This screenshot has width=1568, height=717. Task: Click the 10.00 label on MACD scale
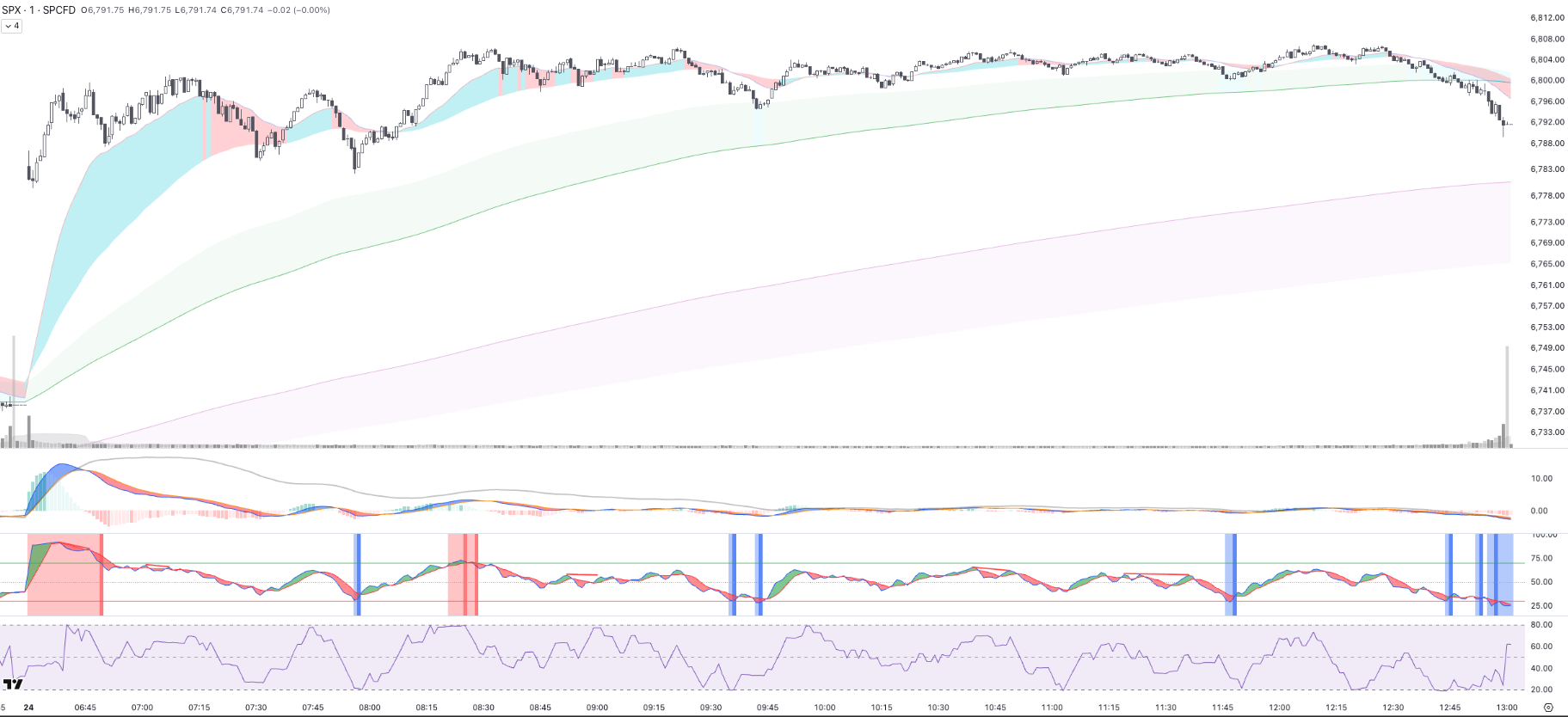click(1541, 479)
